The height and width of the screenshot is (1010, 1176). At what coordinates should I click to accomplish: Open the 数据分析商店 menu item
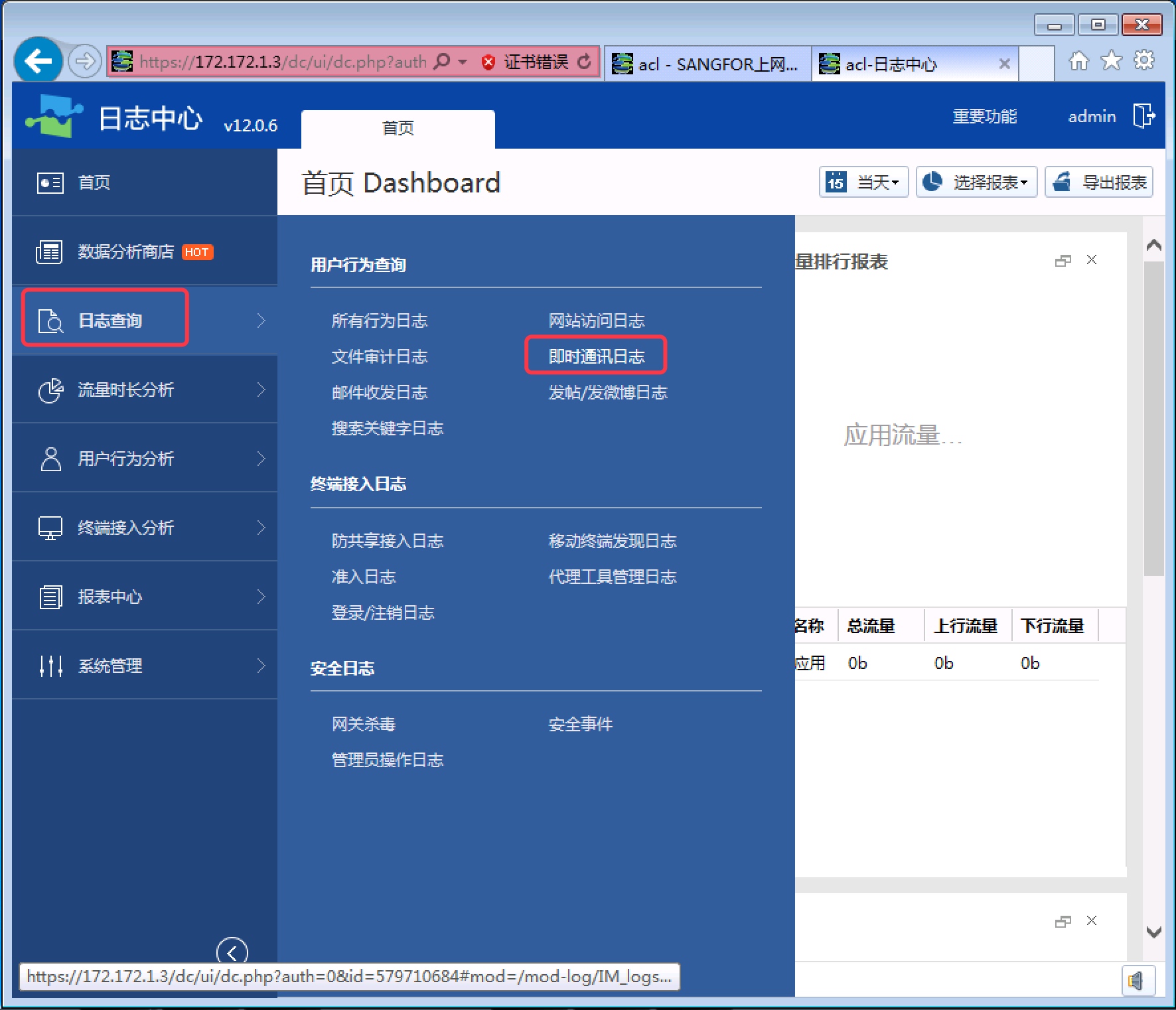point(145,252)
